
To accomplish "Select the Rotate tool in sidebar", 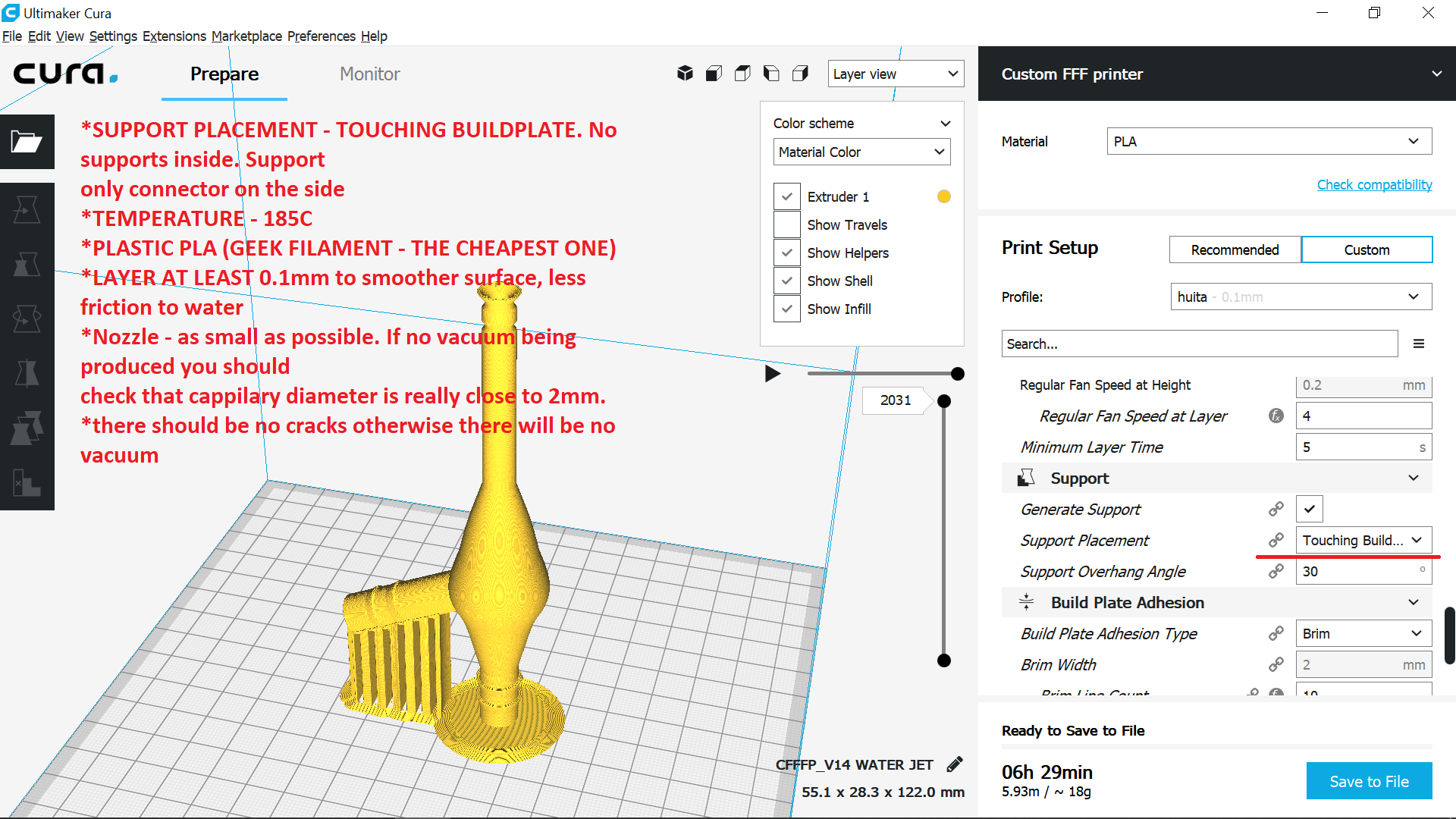I will [x=27, y=319].
